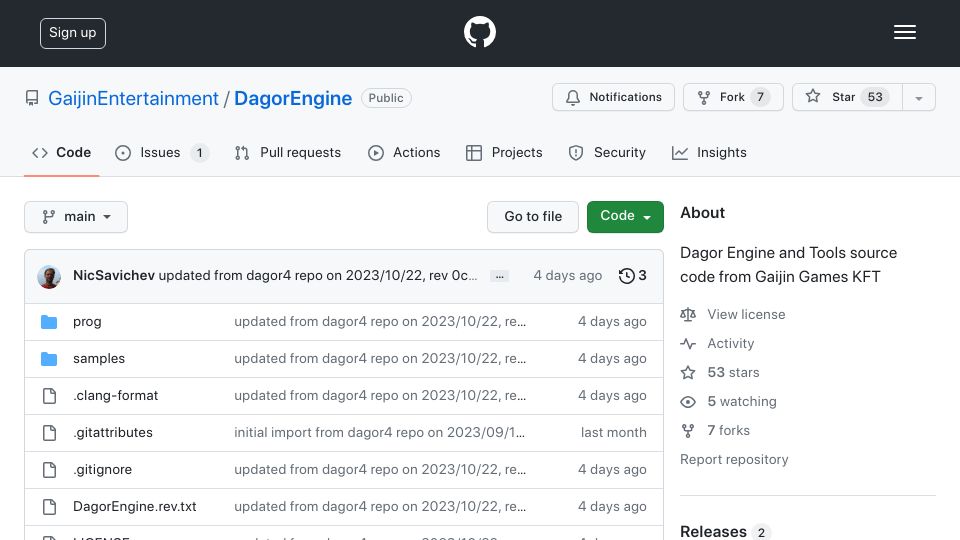Click the .gitignore file icon
Viewport: 960px width, 540px height.
tap(49, 470)
